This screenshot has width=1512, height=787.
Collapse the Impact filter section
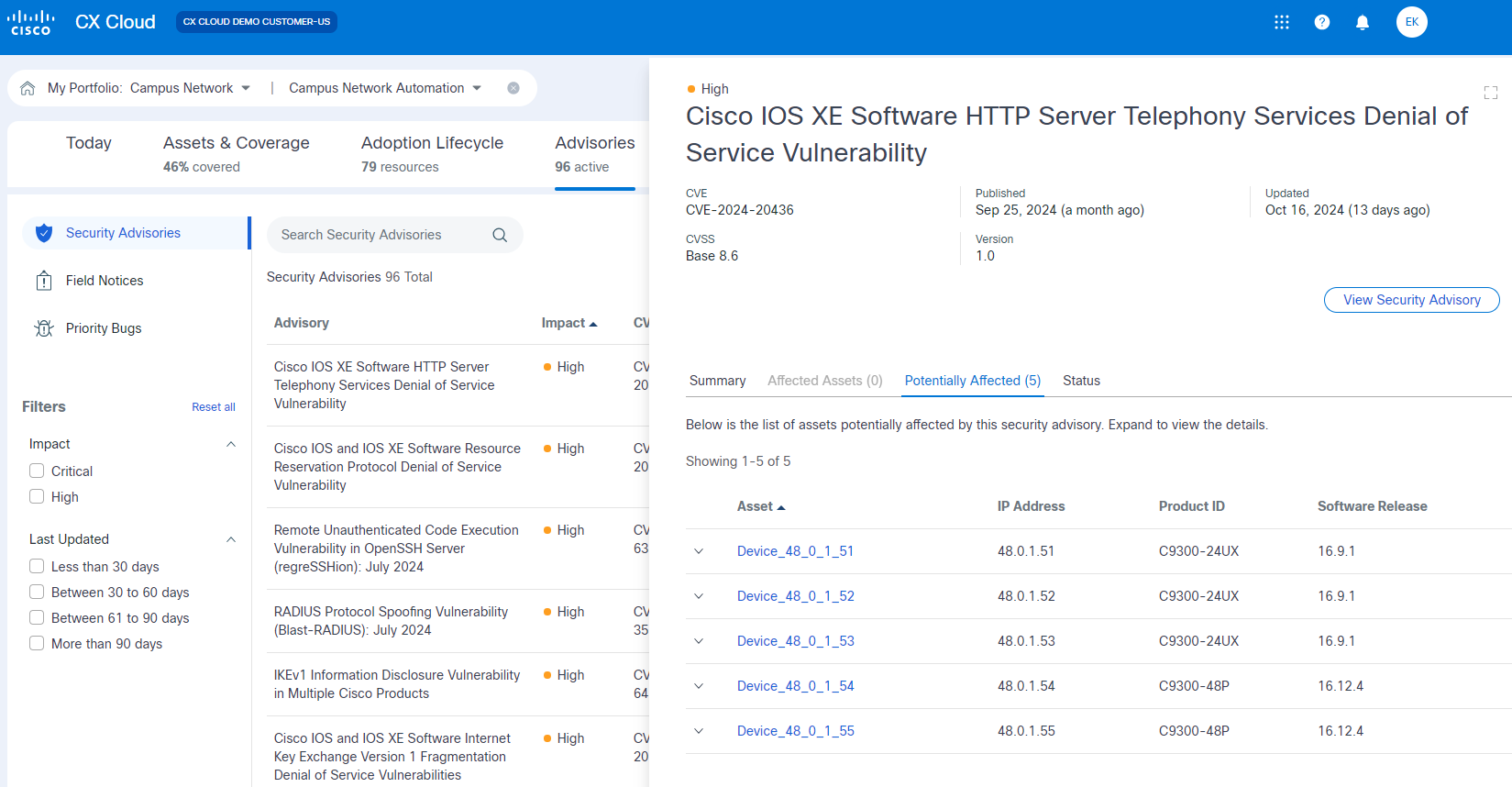pos(231,444)
